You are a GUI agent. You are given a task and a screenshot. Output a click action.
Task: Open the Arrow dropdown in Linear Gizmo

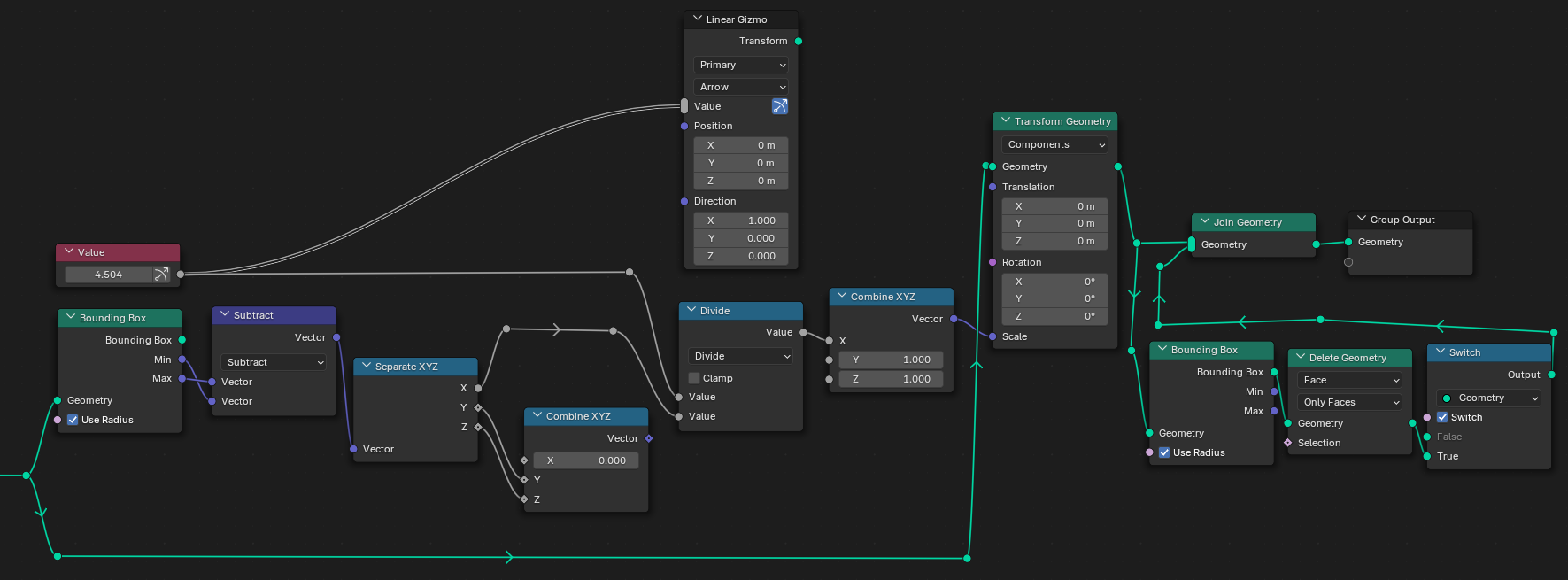click(x=741, y=87)
